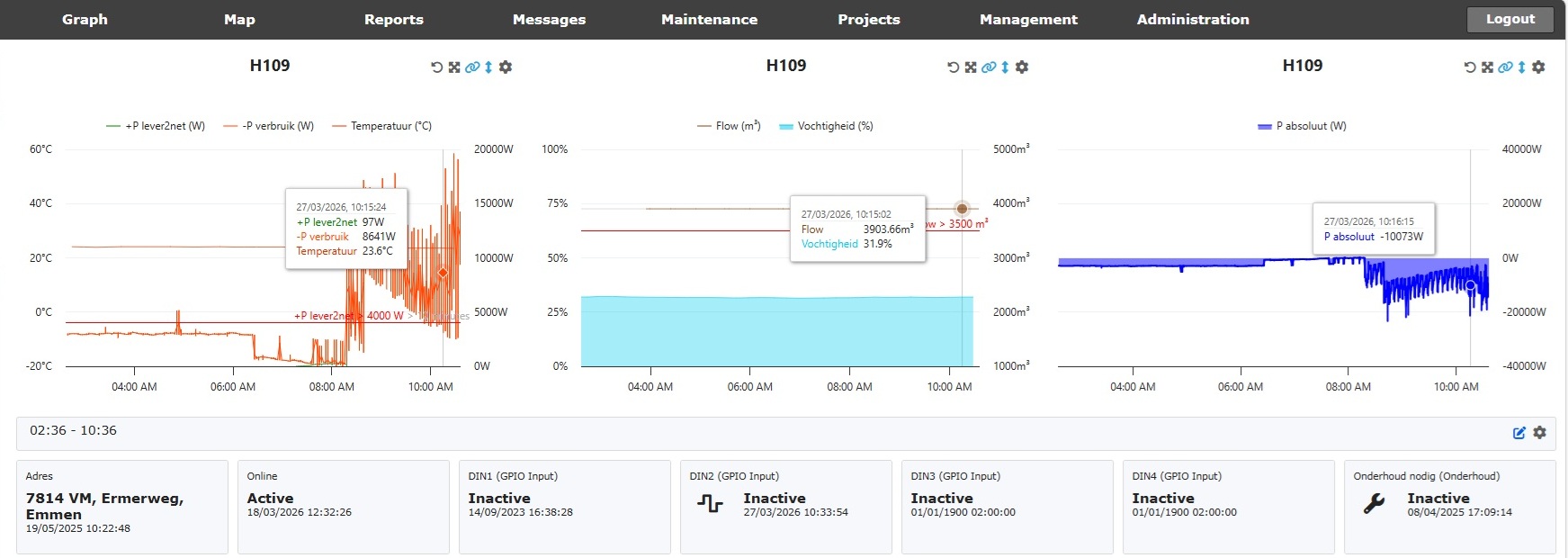Open the Administration menu
The image size is (1568, 558).
click(x=1192, y=20)
